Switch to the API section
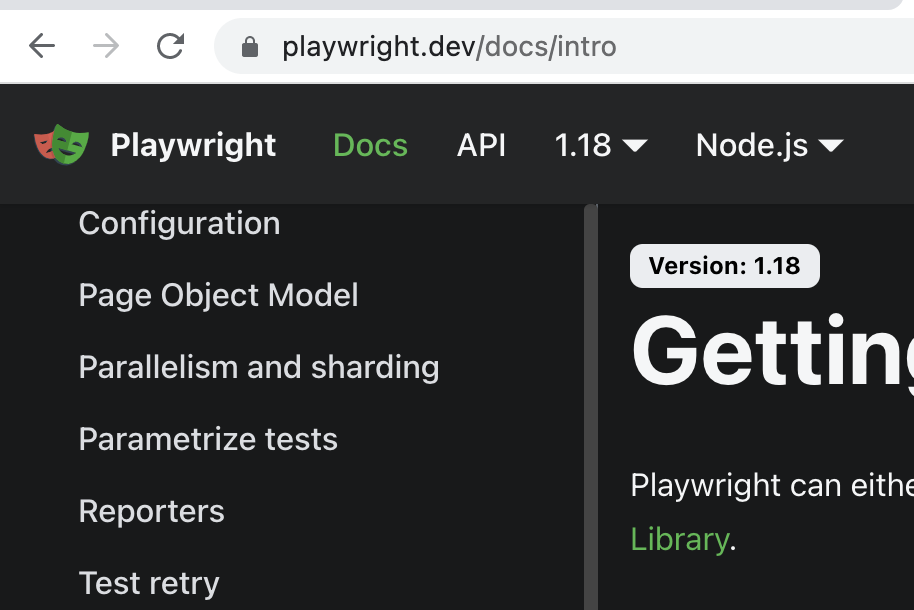Image resolution: width=914 pixels, height=610 pixels. [x=481, y=145]
